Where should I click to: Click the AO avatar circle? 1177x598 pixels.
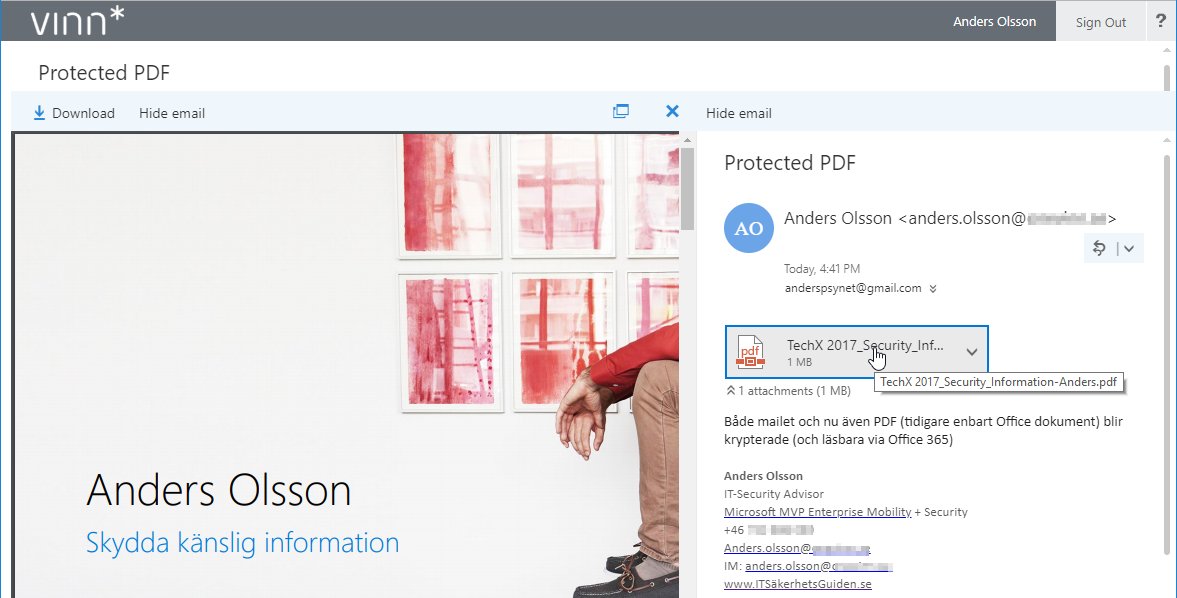[748, 228]
